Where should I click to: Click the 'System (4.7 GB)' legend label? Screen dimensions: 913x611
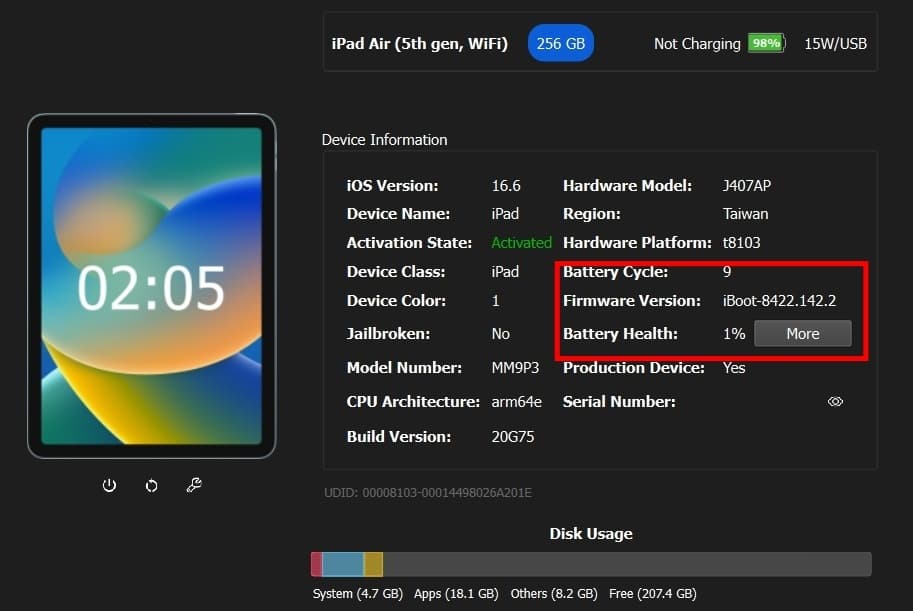[358, 594]
